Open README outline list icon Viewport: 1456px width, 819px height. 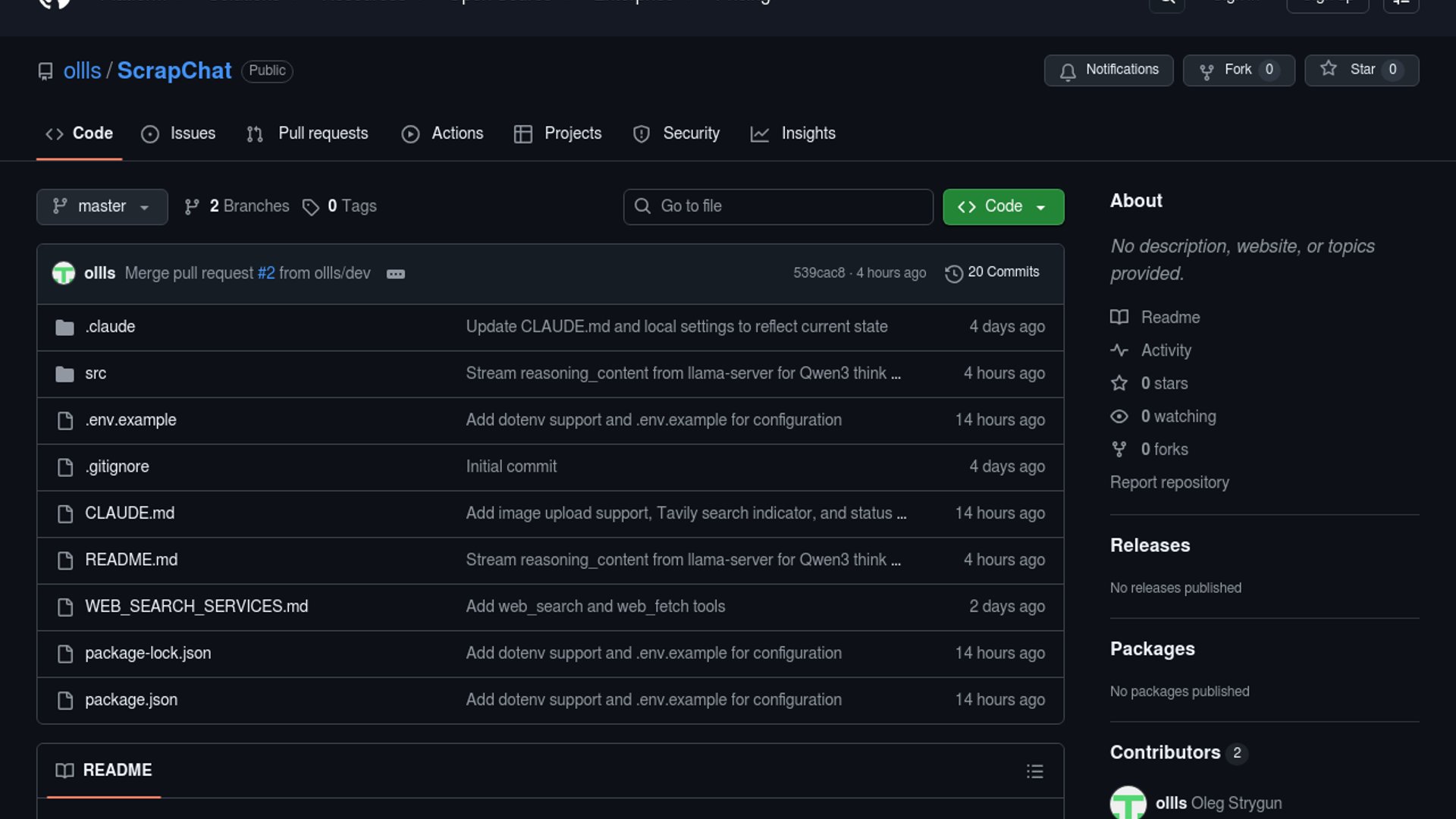click(1034, 771)
